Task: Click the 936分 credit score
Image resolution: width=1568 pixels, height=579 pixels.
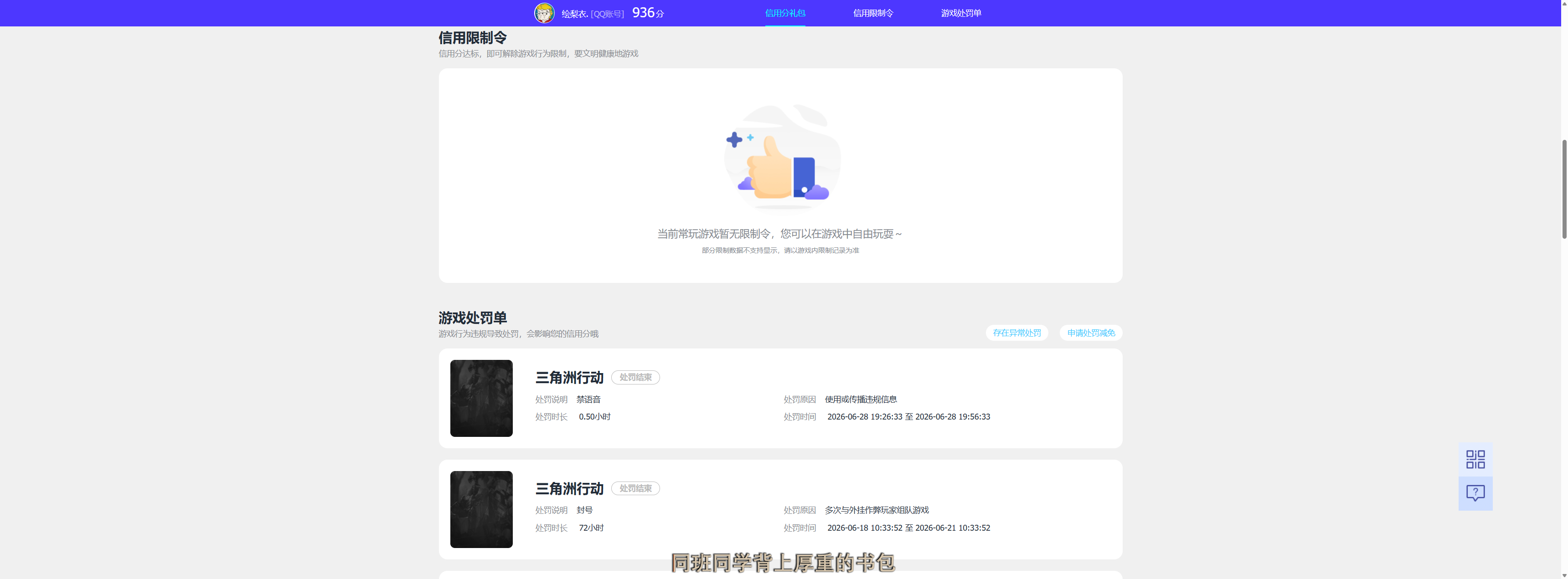Action: (648, 13)
